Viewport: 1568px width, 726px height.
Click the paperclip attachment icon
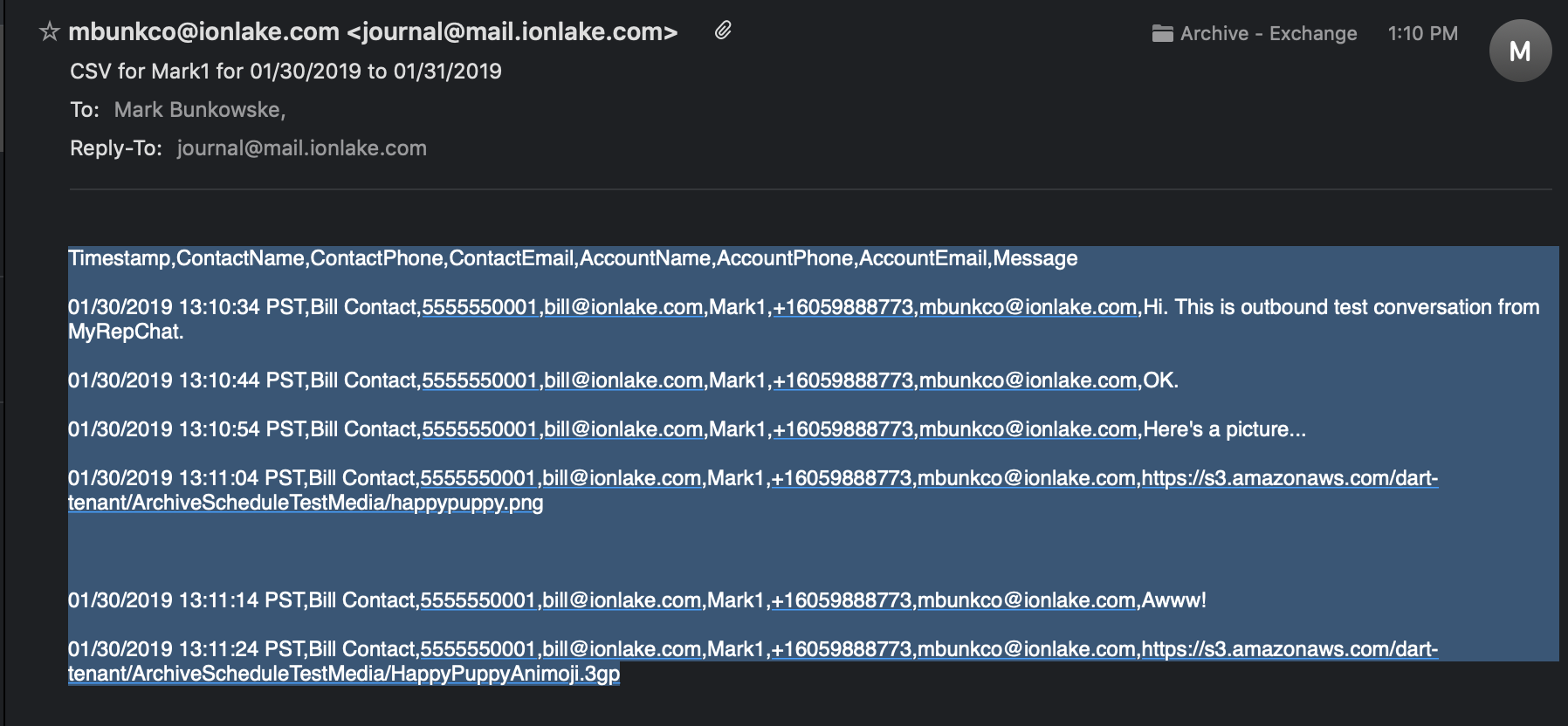(x=723, y=31)
